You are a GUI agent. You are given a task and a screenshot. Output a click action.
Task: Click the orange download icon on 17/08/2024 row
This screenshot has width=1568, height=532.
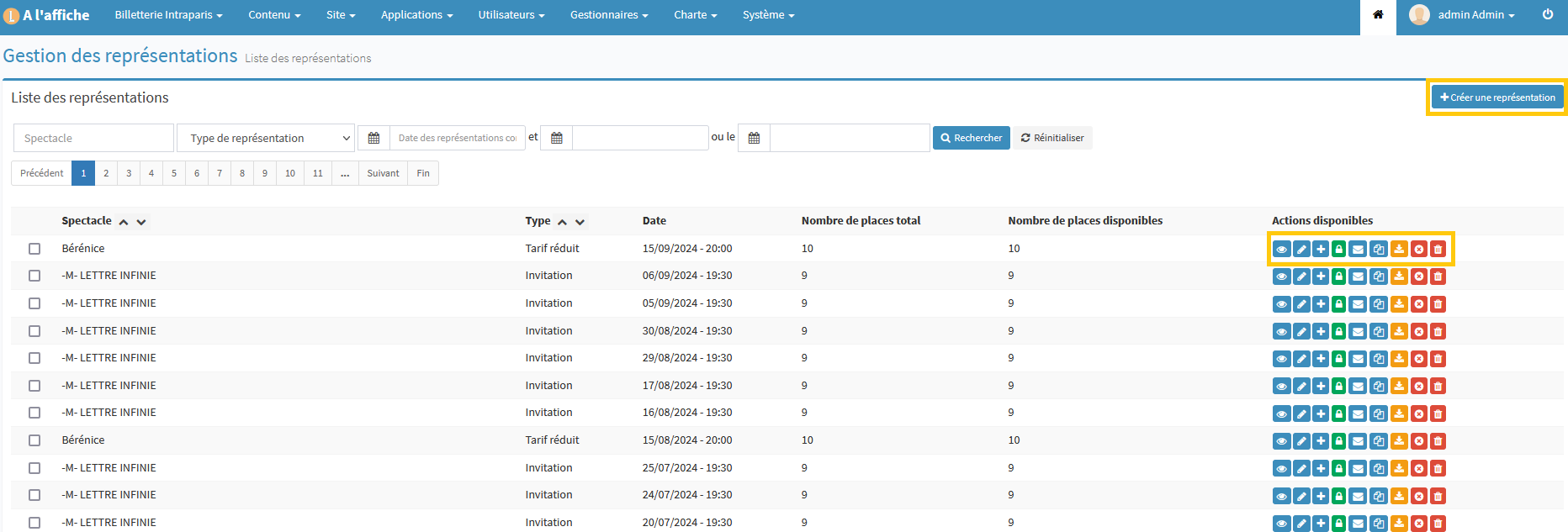1398,387
